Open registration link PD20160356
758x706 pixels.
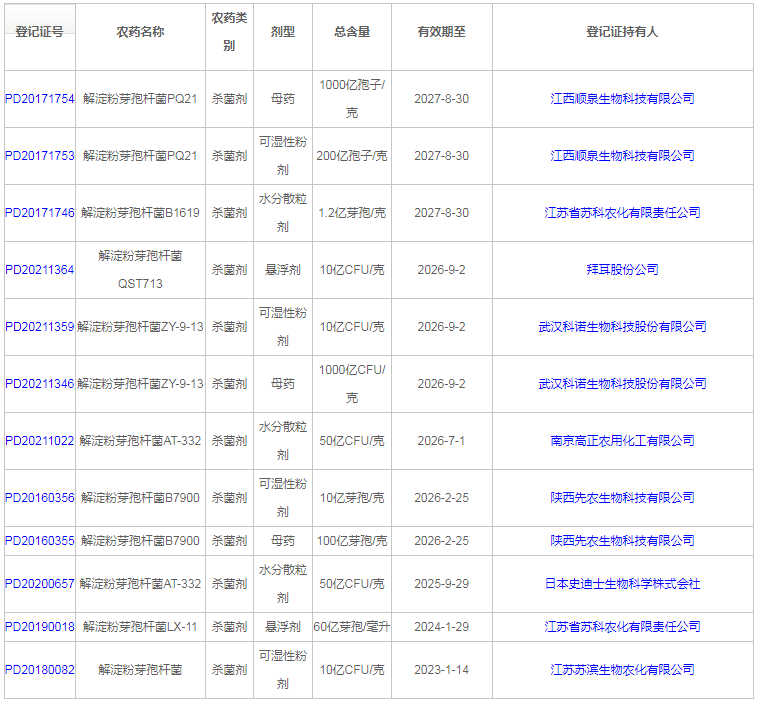(40, 498)
